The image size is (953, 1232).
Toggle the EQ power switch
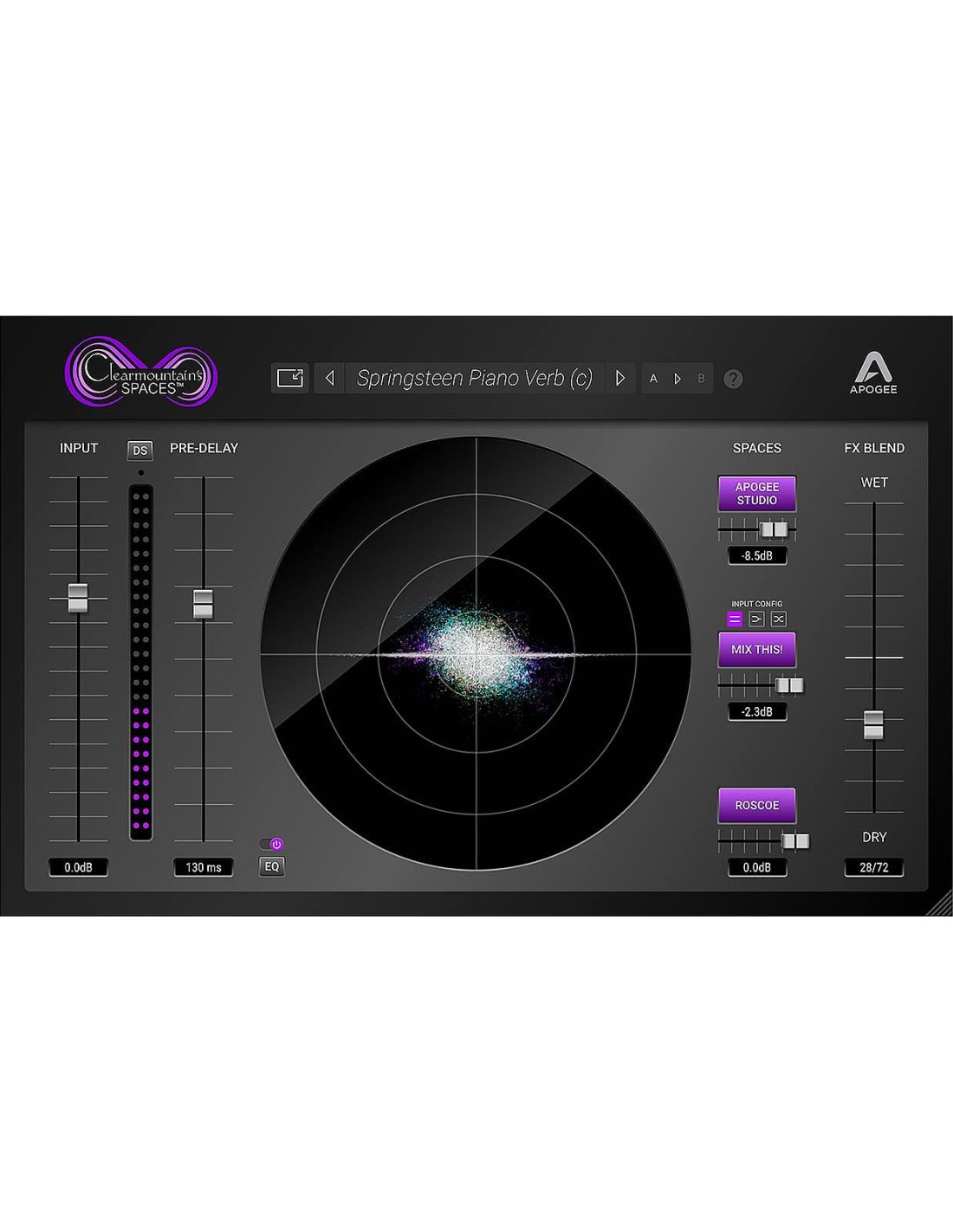click(272, 844)
